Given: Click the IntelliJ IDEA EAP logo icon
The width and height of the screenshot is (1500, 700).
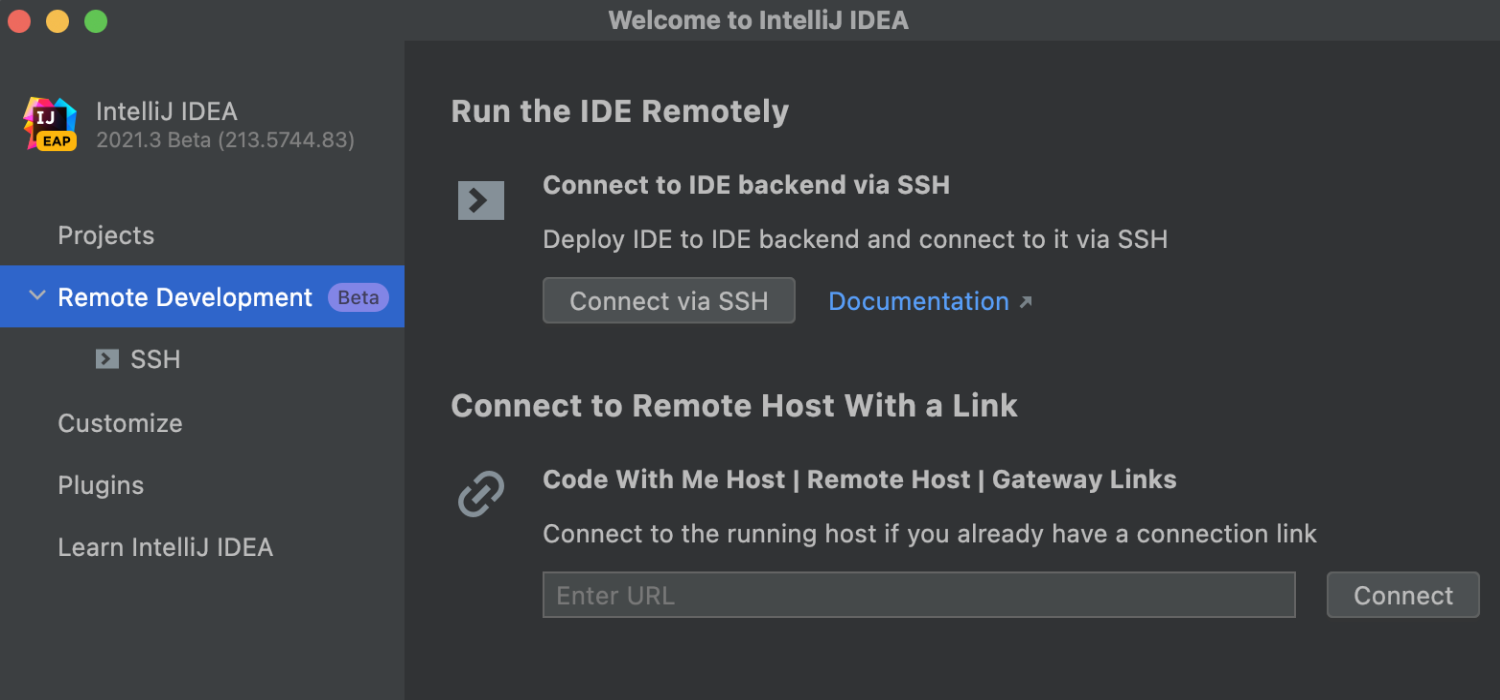Looking at the screenshot, I should (50, 125).
